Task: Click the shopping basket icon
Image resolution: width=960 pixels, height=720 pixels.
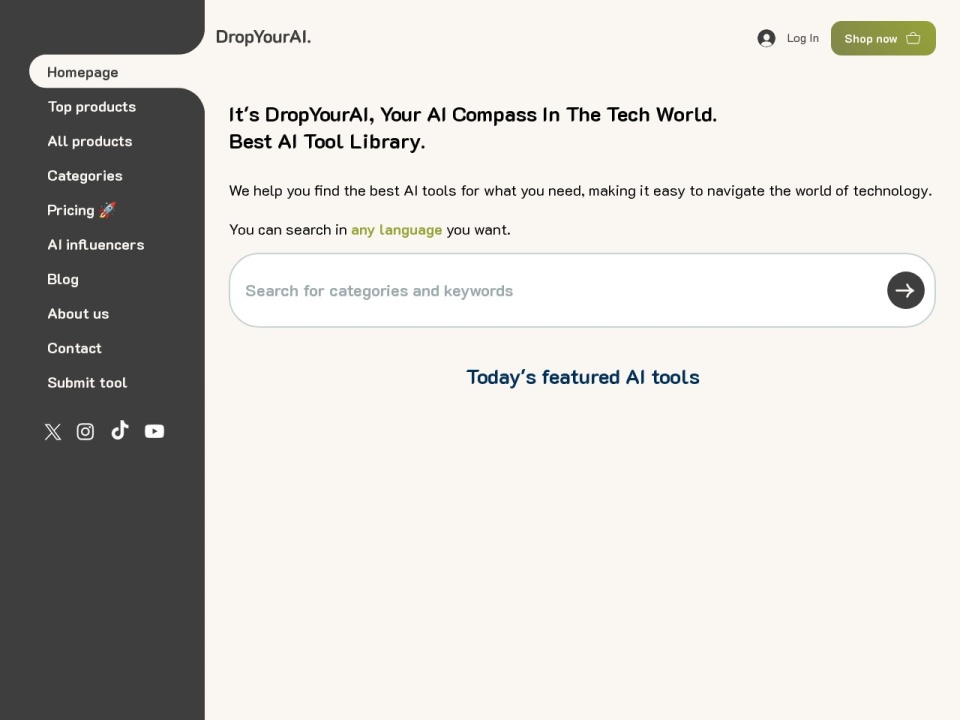Action: [x=913, y=39]
